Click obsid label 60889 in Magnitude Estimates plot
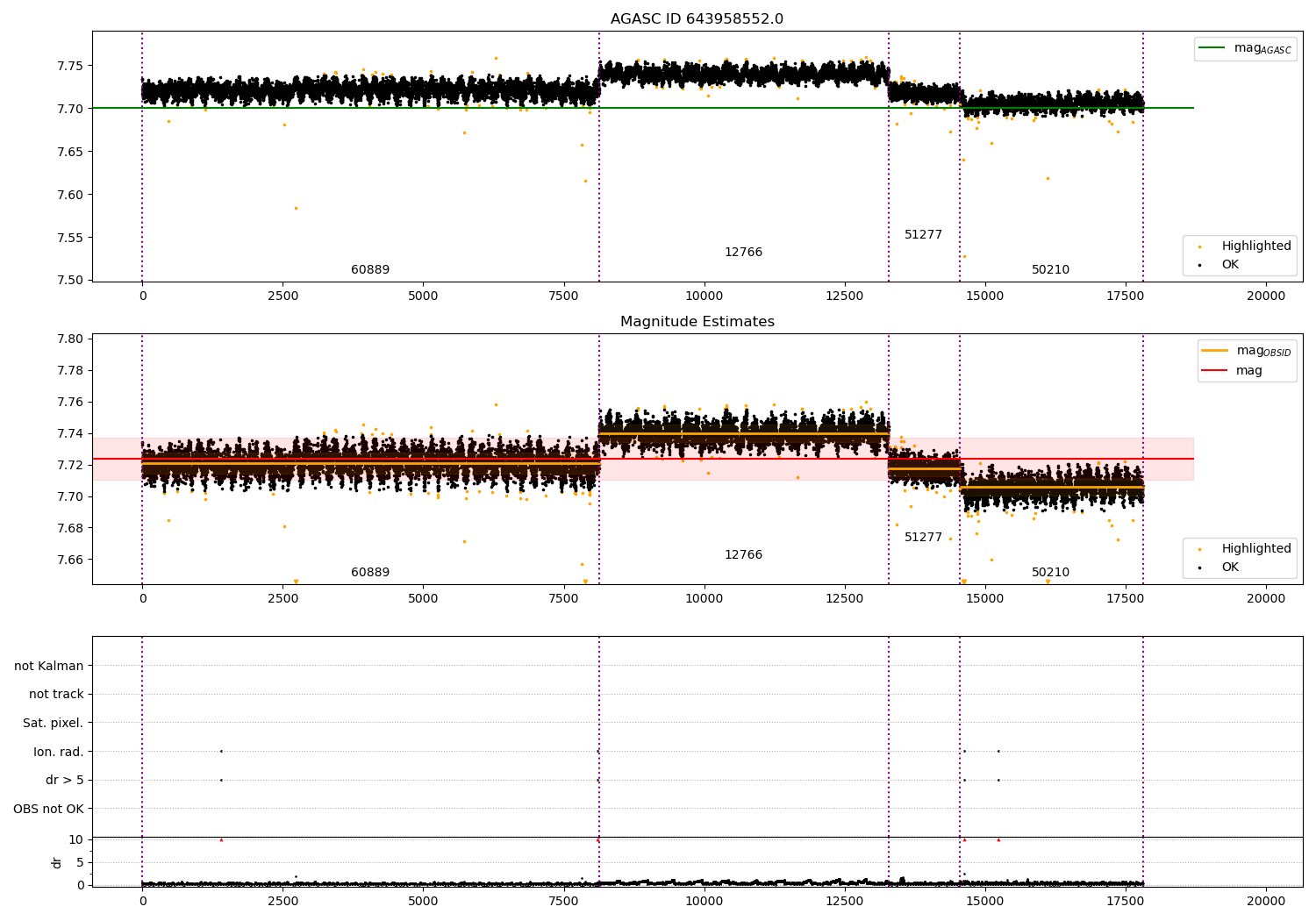The image size is (1316, 921). pos(370,573)
